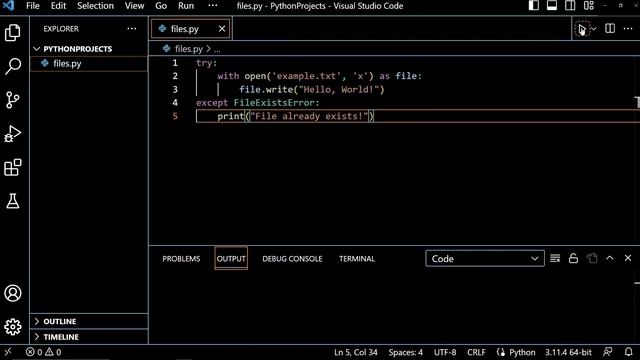The width and height of the screenshot is (640, 360).
Task: Change indentation via Spaces: 4
Action: click(405, 352)
